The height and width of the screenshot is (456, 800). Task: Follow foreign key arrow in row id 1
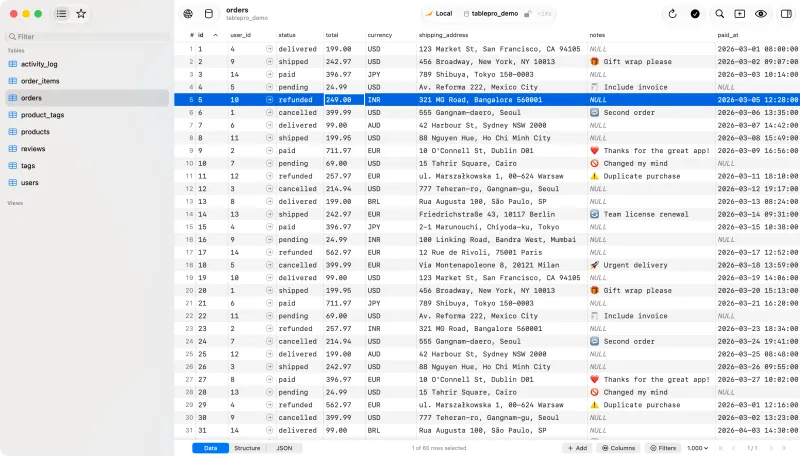point(269,49)
